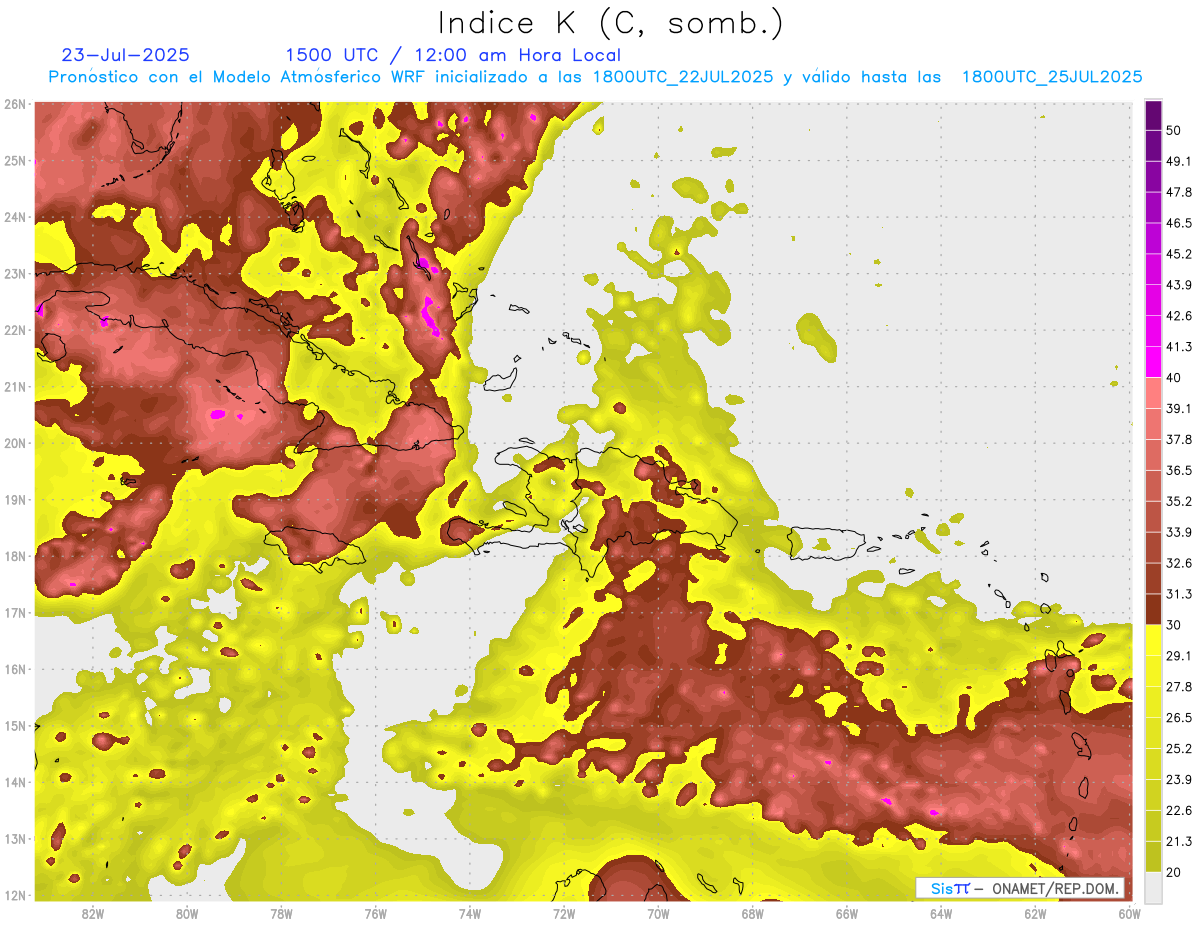Viewport: 1200px width, 927px height.
Task: Click the colorbar value '20'
Action: [1173, 873]
